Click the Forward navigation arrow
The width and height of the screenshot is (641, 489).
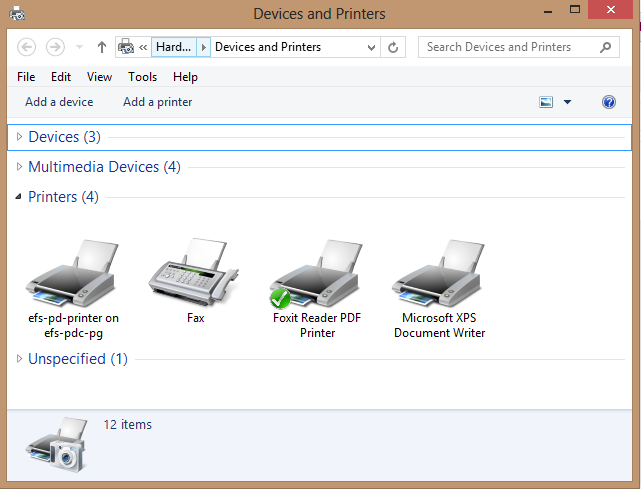(55, 47)
